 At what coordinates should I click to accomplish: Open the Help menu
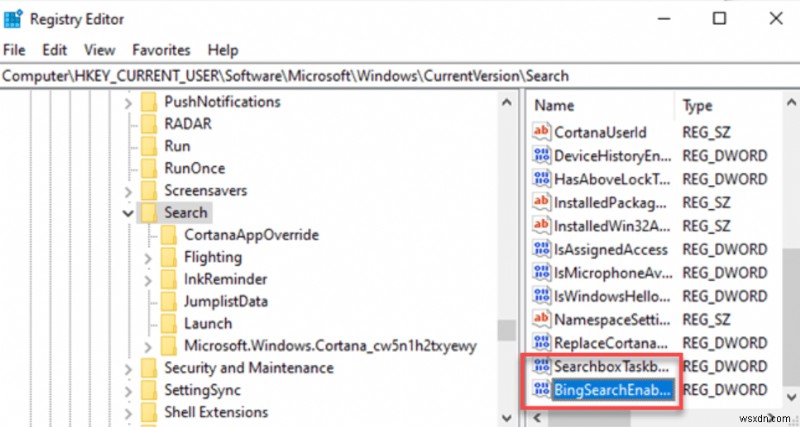tap(223, 50)
